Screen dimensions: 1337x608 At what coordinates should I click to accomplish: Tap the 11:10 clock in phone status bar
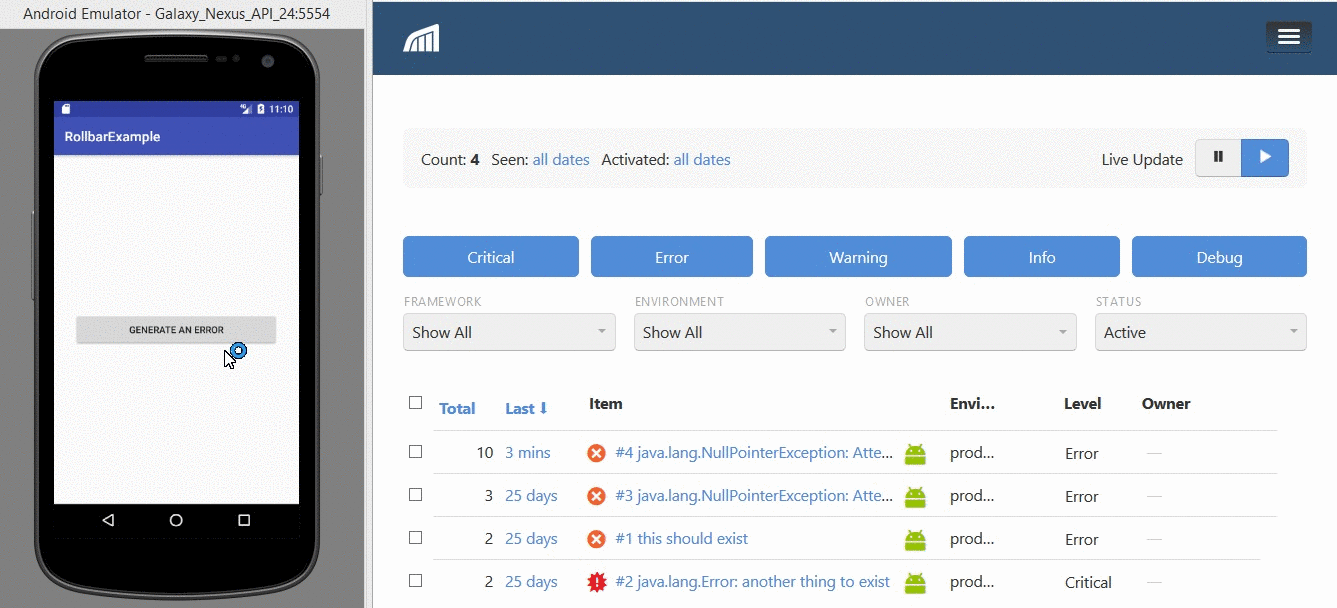click(x=282, y=108)
